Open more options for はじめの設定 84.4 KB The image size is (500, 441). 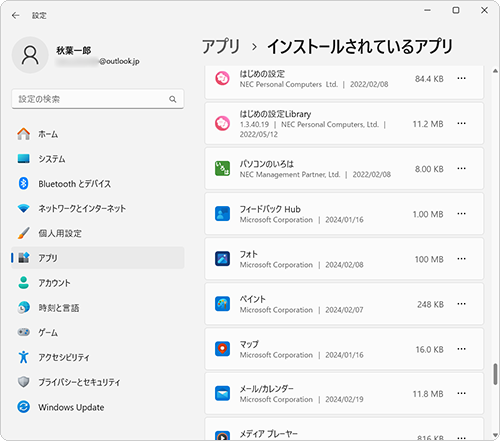point(462,78)
